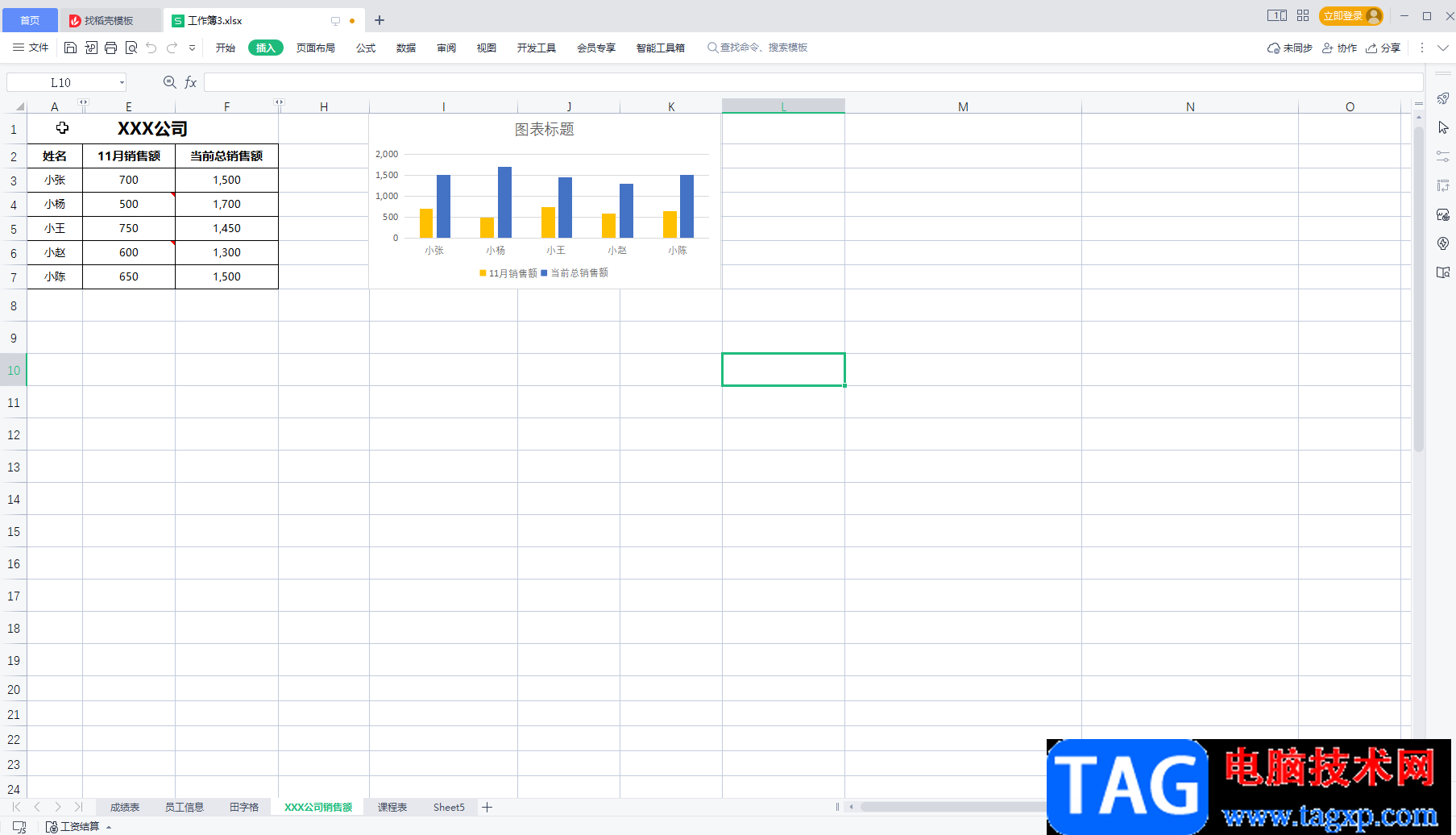1456x835 pixels.
Task: Select row 10 header
Action: point(14,370)
